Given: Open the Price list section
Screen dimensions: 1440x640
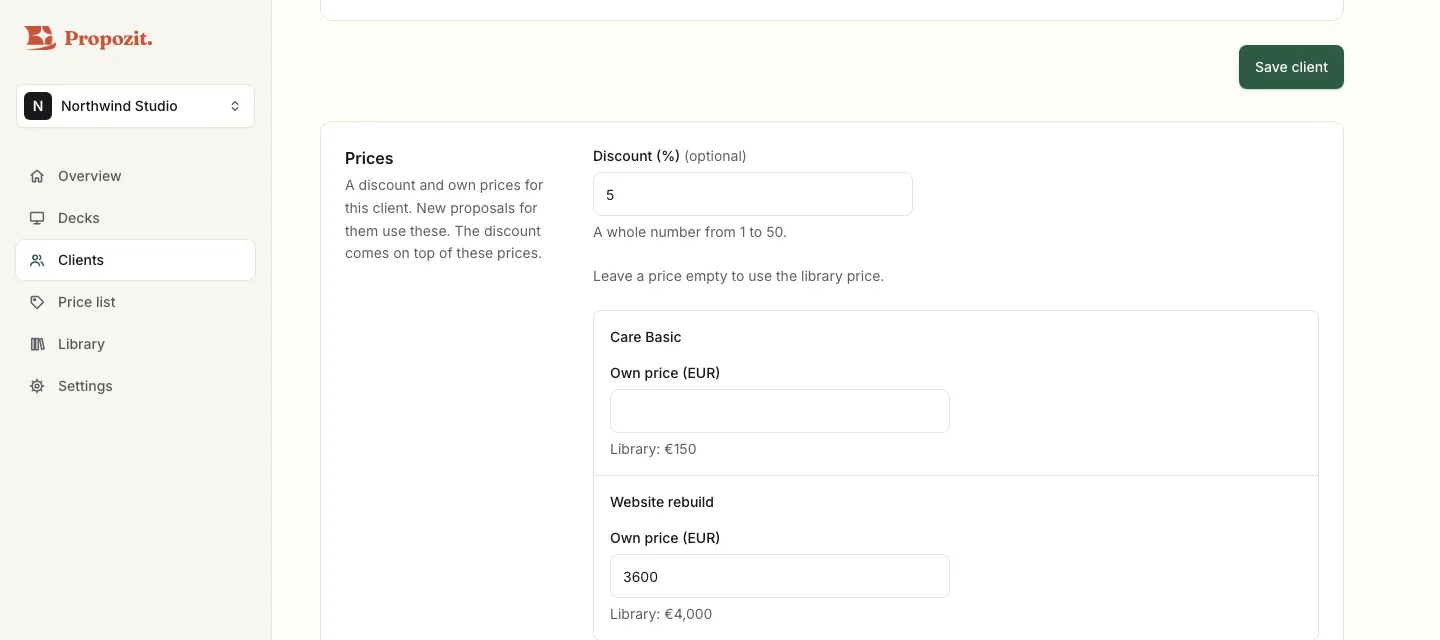Looking at the screenshot, I should tap(135, 302).
